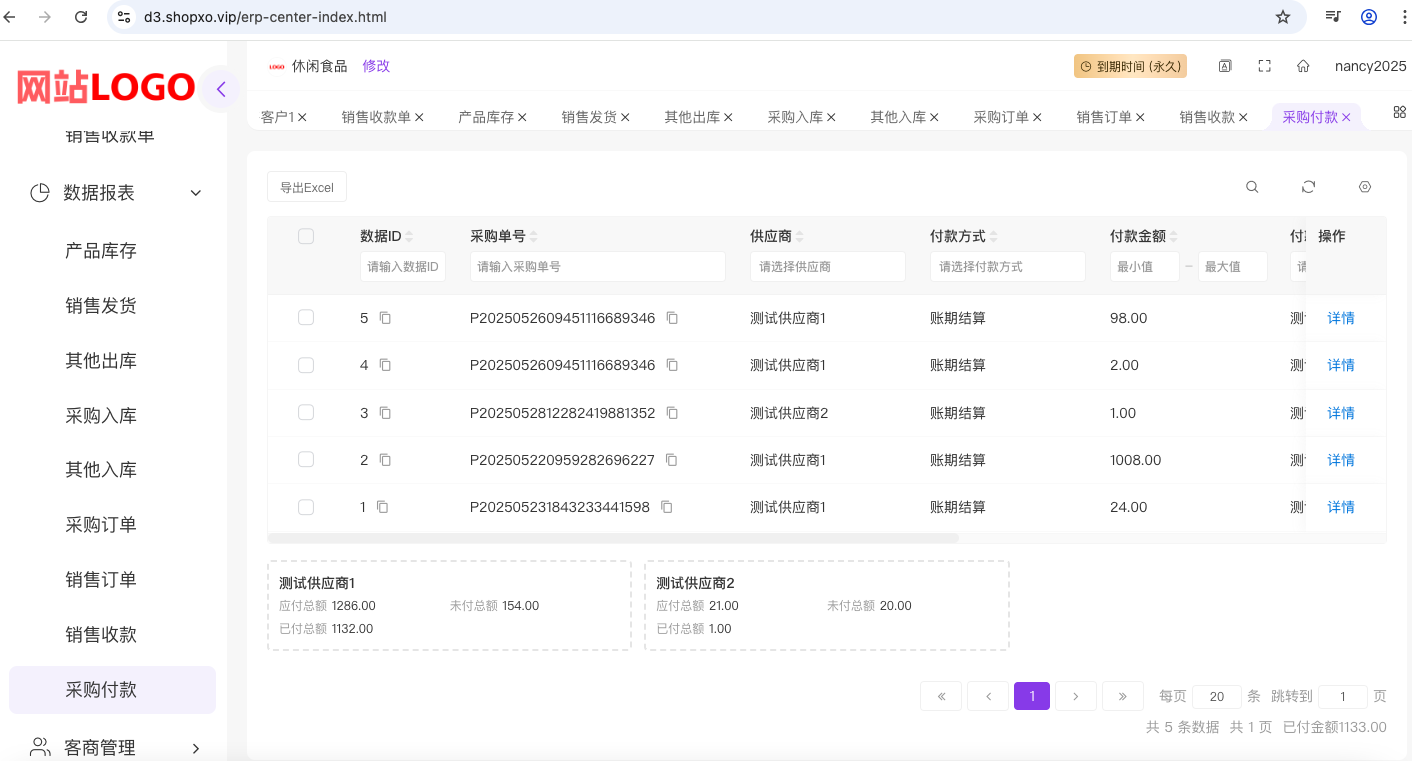1412x761 pixels.
Task: Enter fullscreen mode via header icon
Action: pos(1264,66)
